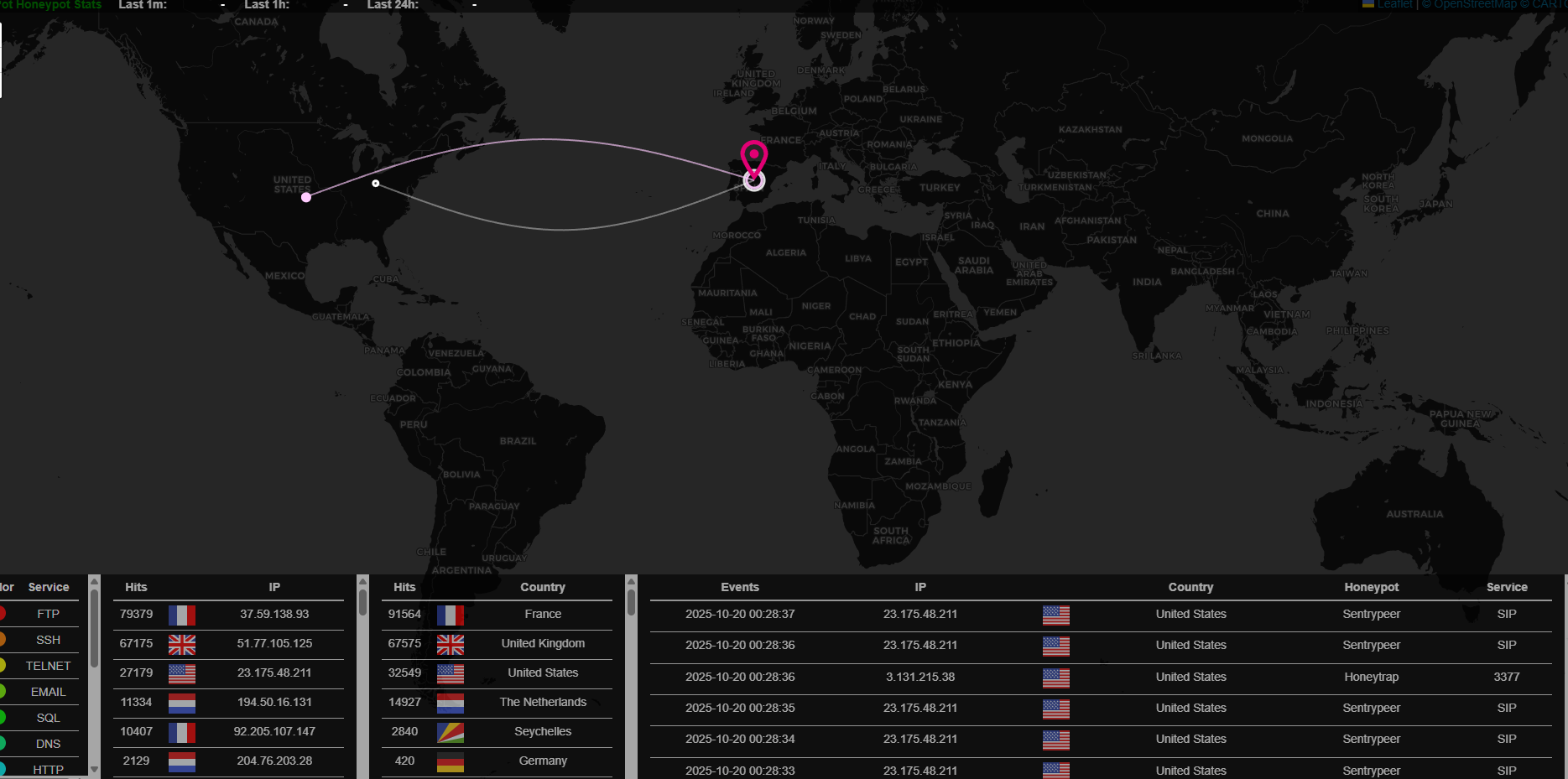Screen dimensions: 1568x779
Task: Open the Leaflet attribution link
Action: [1394, 4]
